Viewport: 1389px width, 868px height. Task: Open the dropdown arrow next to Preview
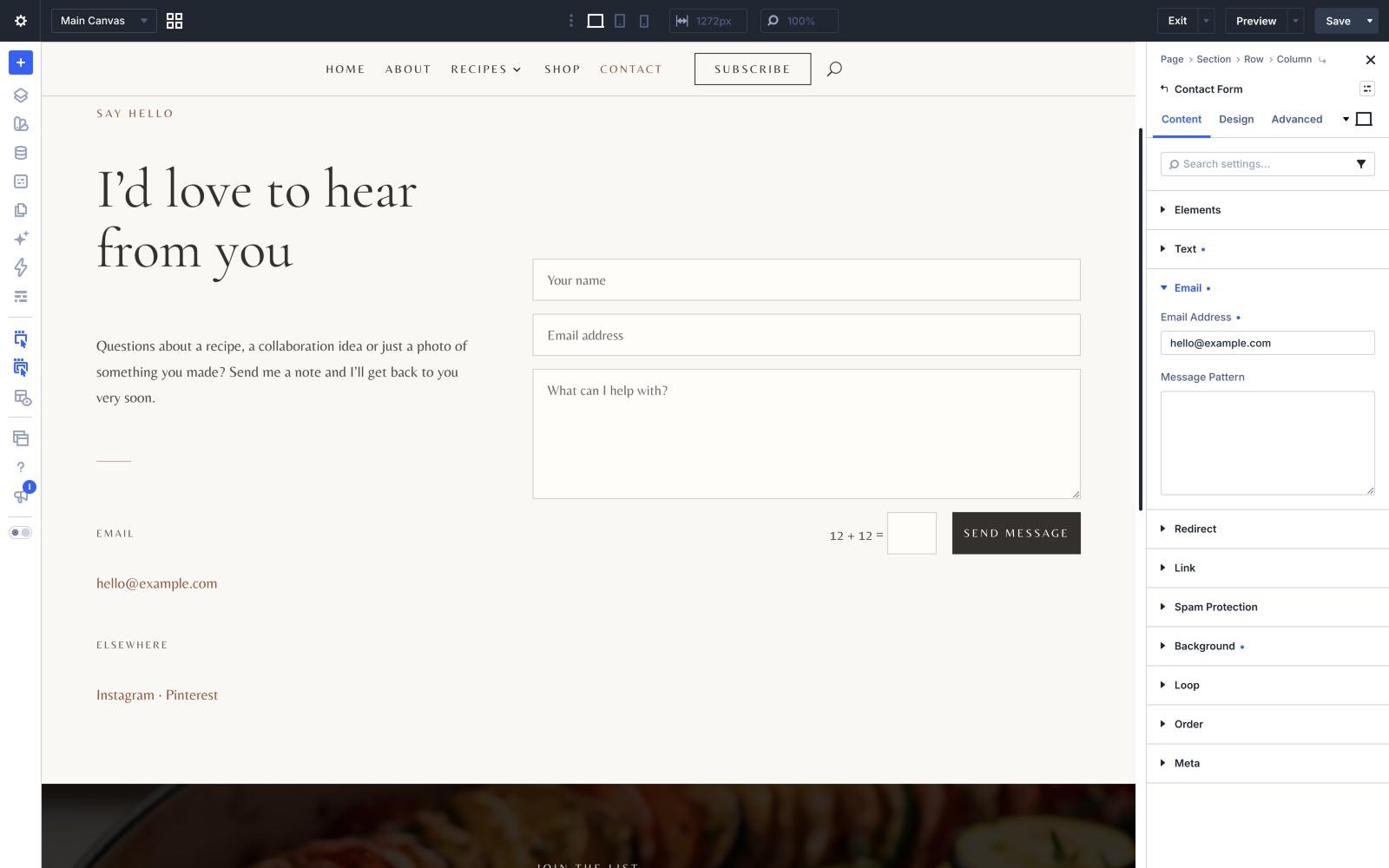point(1295,21)
